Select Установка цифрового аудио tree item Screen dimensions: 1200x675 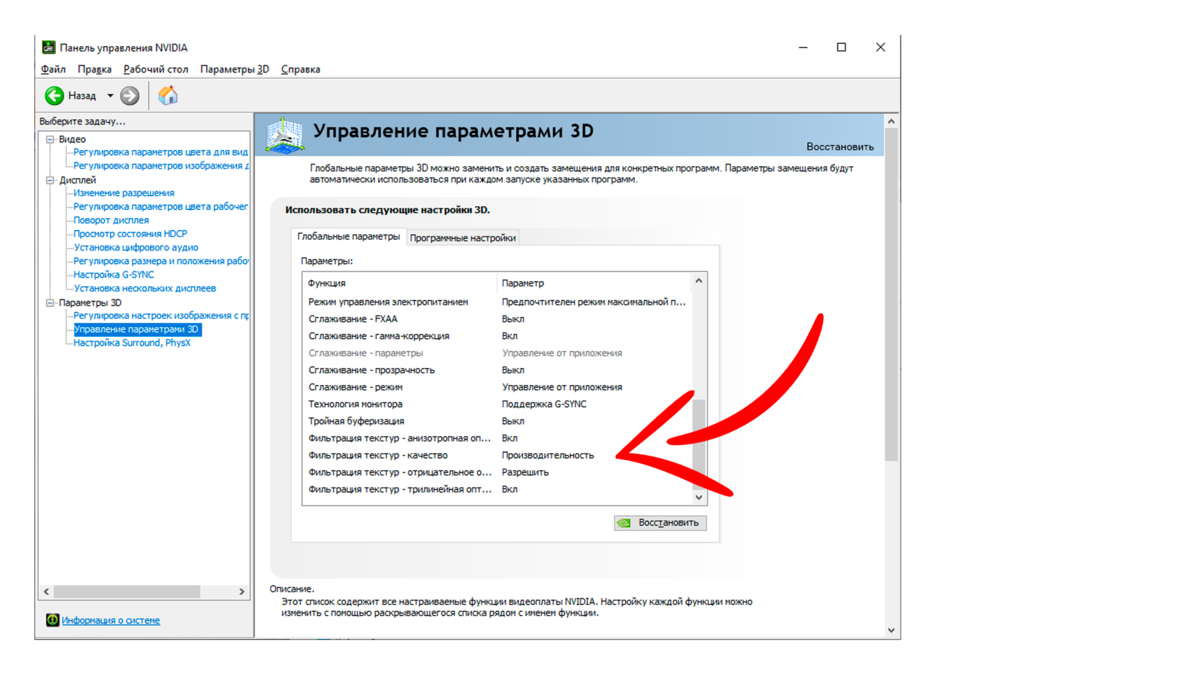tap(136, 247)
